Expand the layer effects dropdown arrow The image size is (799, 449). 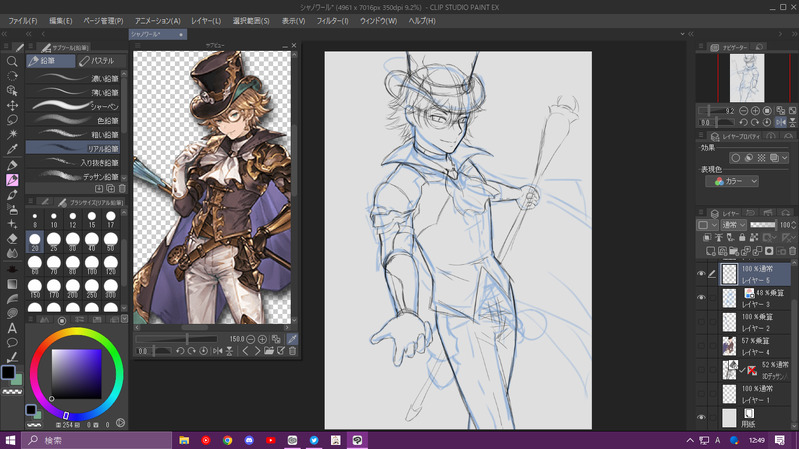tap(785, 158)
